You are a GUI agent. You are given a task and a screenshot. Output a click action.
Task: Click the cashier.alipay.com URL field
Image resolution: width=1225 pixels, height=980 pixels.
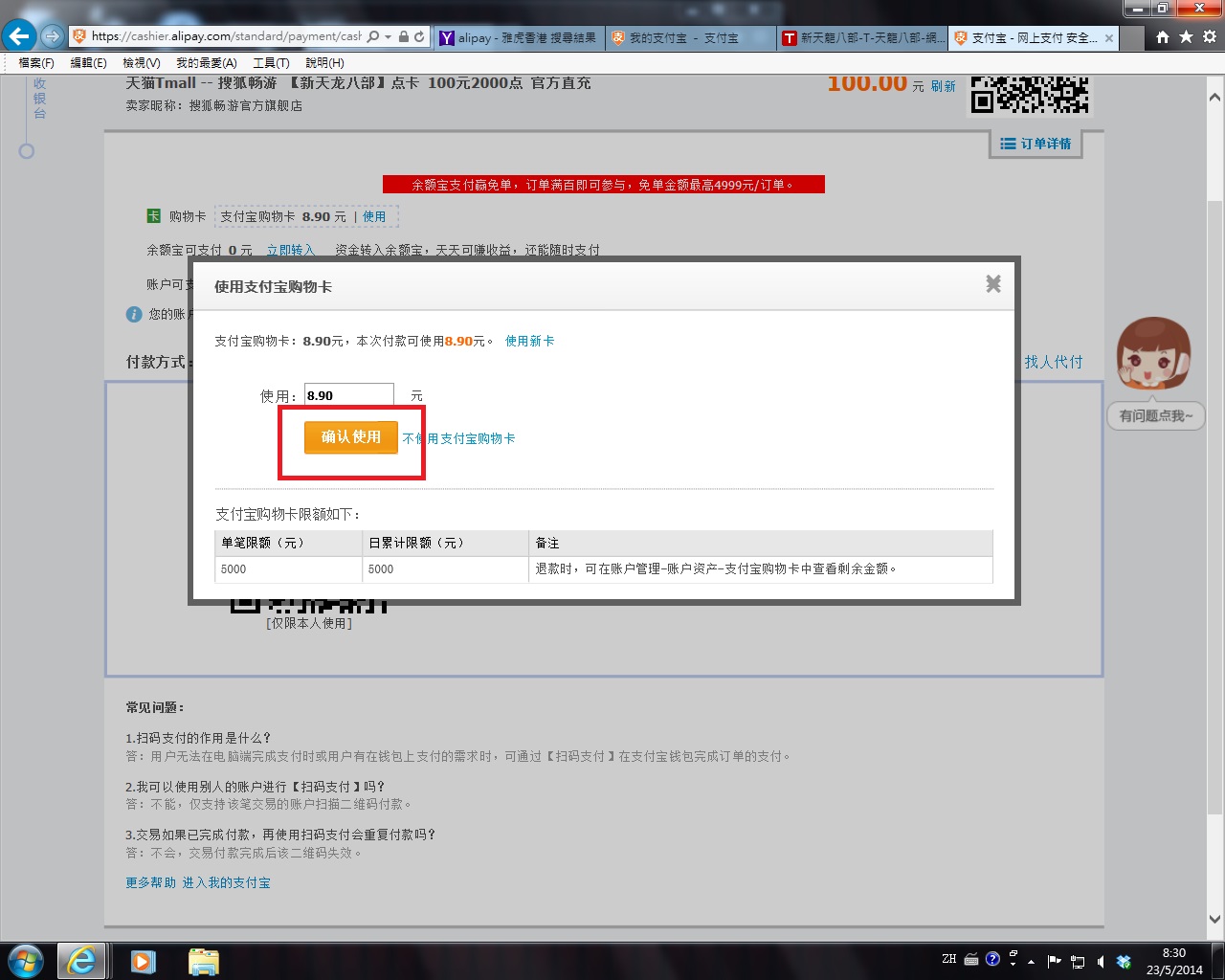[226, 36]
